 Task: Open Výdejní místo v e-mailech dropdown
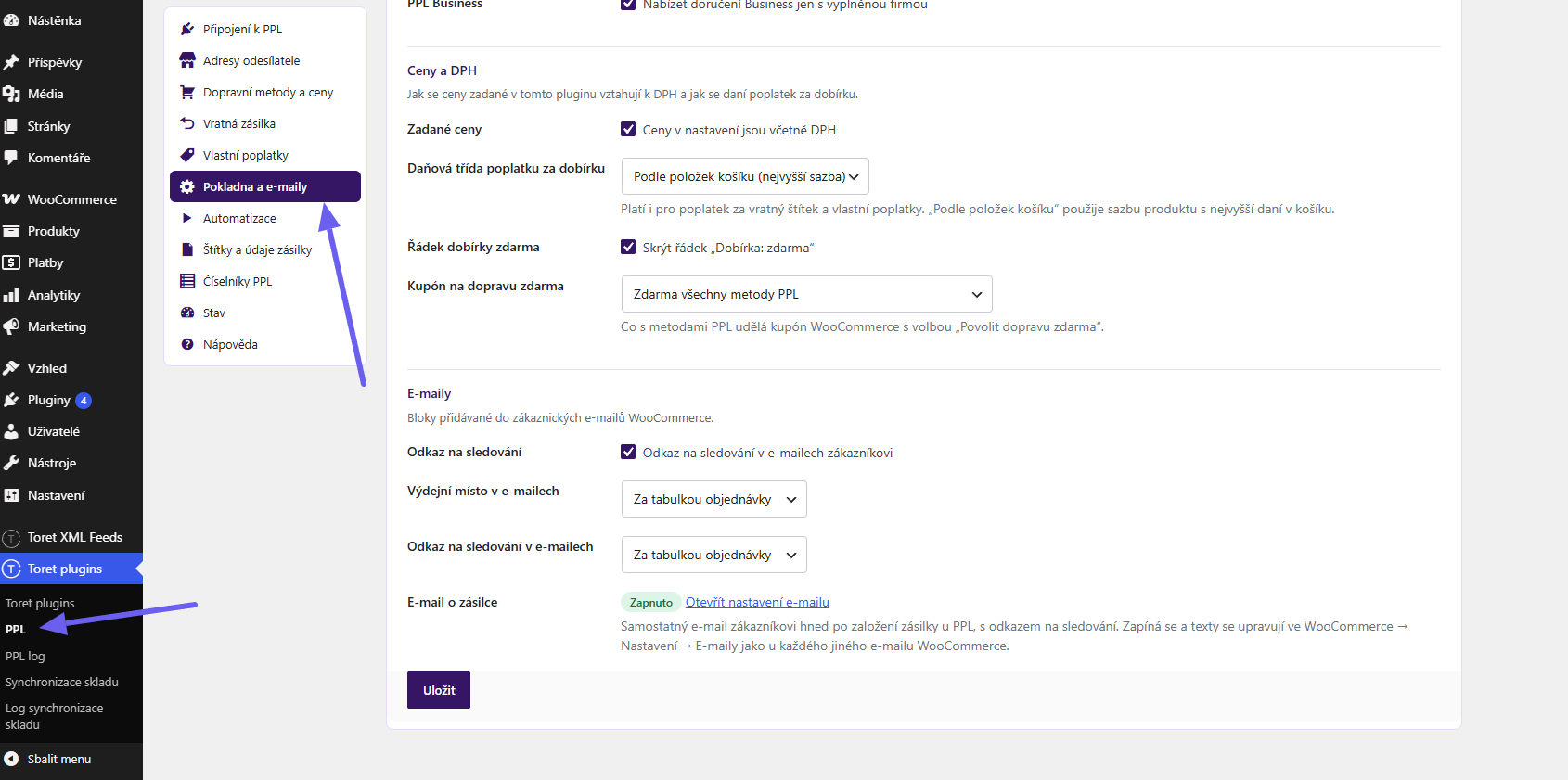click(713, 499)
